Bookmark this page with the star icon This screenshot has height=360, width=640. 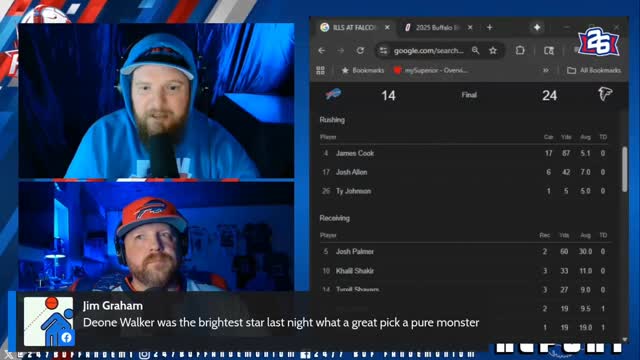[493, 51]
